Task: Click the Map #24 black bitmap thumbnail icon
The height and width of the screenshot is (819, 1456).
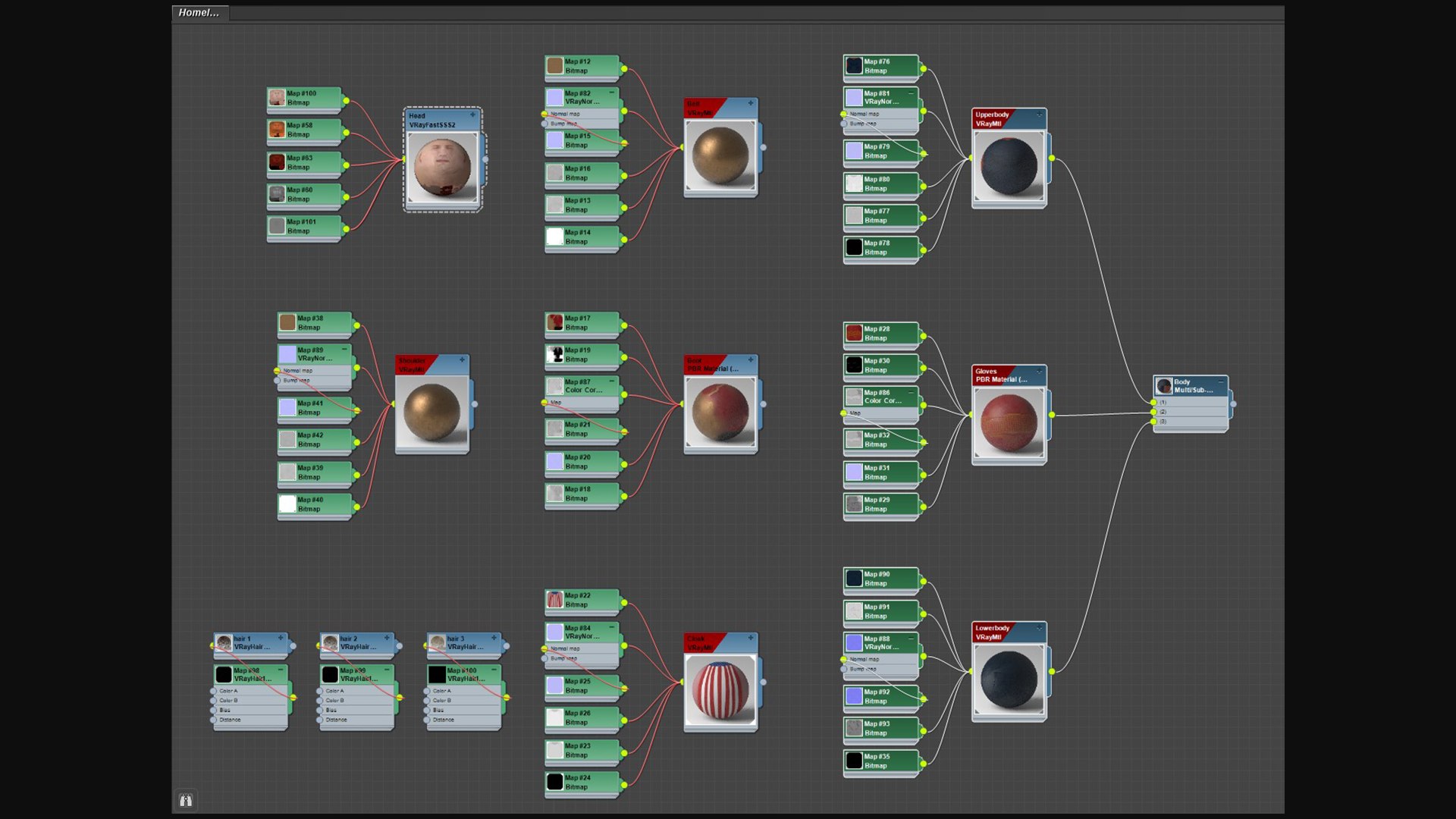Action: pyautogui.click(x=555, y=782)
